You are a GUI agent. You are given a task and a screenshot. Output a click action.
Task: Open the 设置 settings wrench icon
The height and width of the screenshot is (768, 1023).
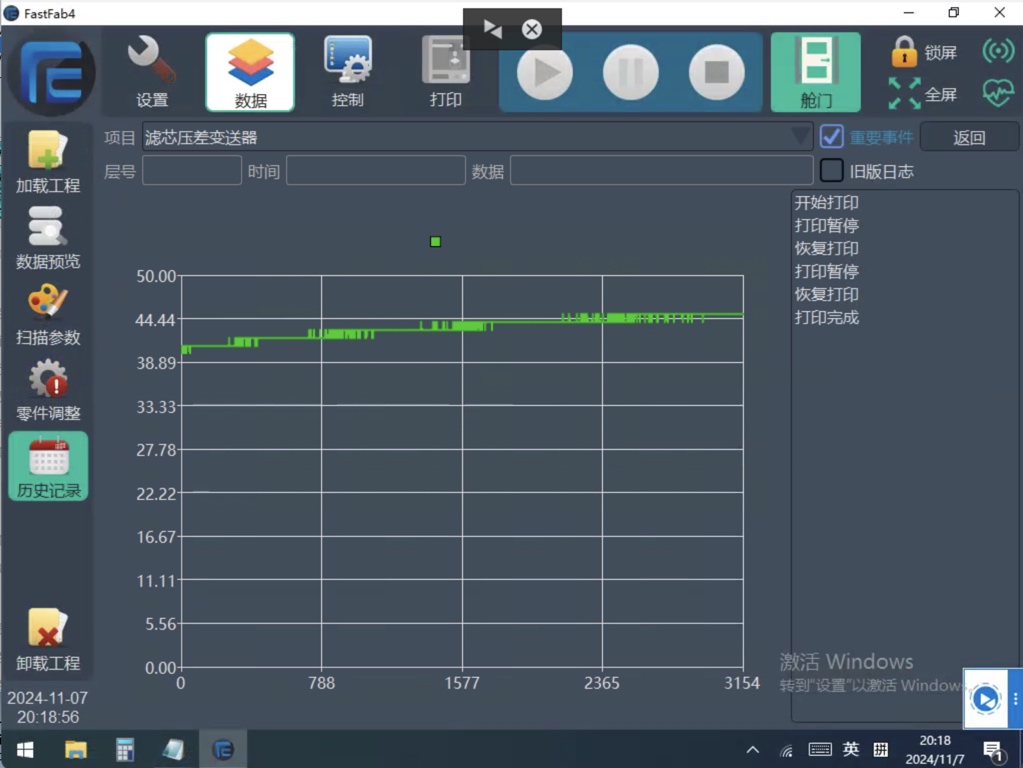pyautogui.click(x=152, y=71)
